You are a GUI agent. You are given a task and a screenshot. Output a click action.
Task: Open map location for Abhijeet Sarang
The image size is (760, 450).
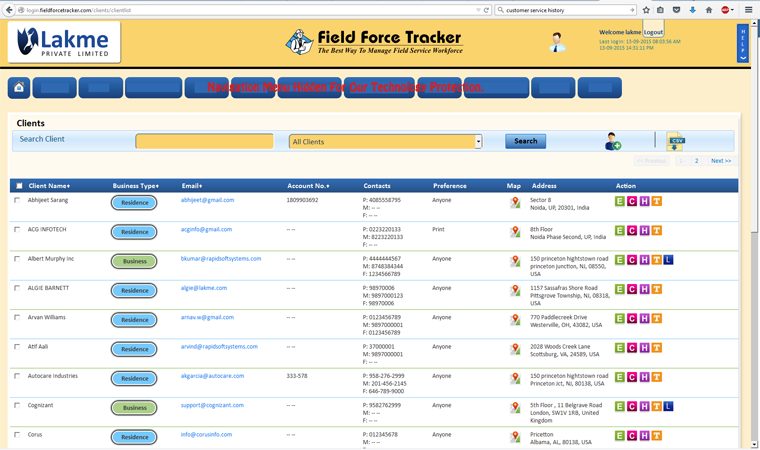point(515,203)
